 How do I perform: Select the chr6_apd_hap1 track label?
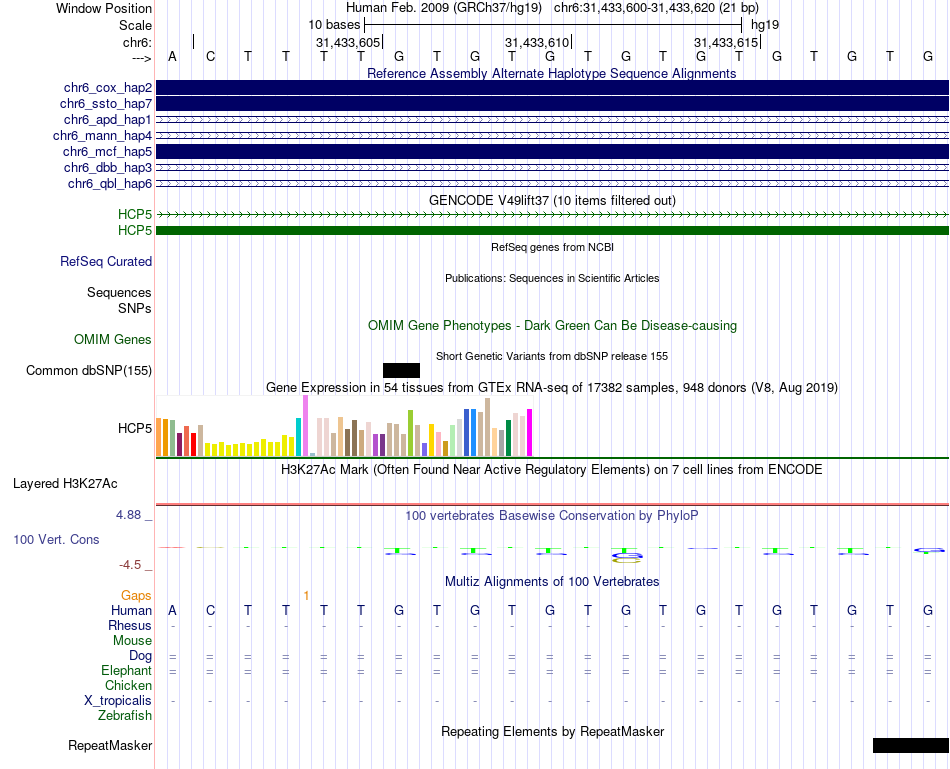(108, 119)
